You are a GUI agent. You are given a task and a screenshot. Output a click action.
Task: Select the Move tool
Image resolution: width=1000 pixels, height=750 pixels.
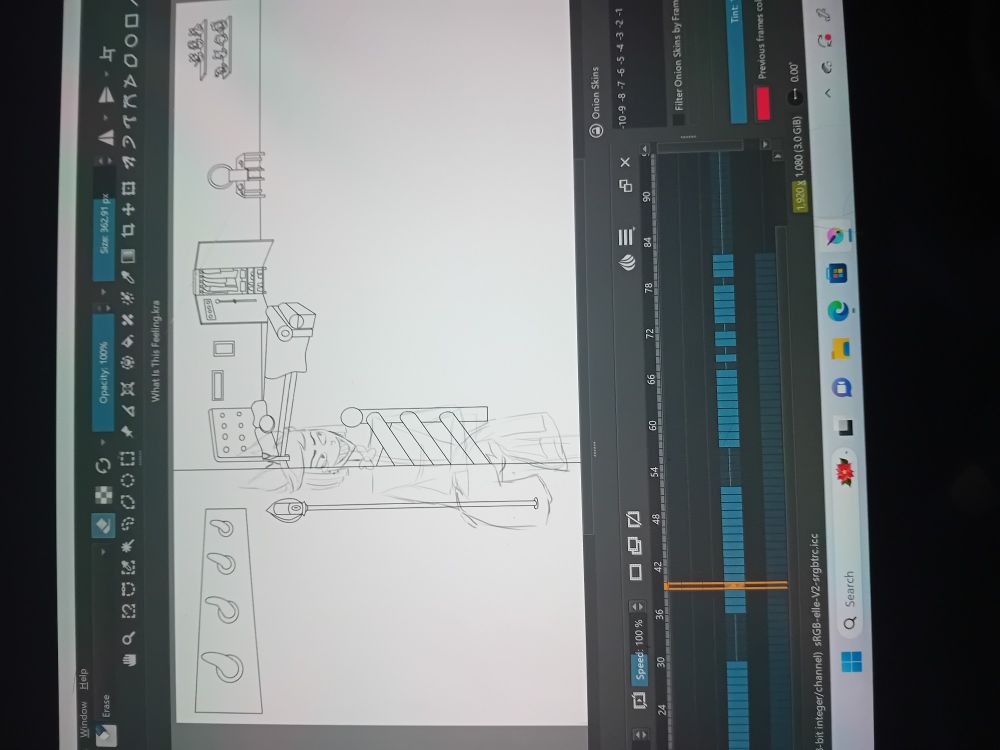129,210
